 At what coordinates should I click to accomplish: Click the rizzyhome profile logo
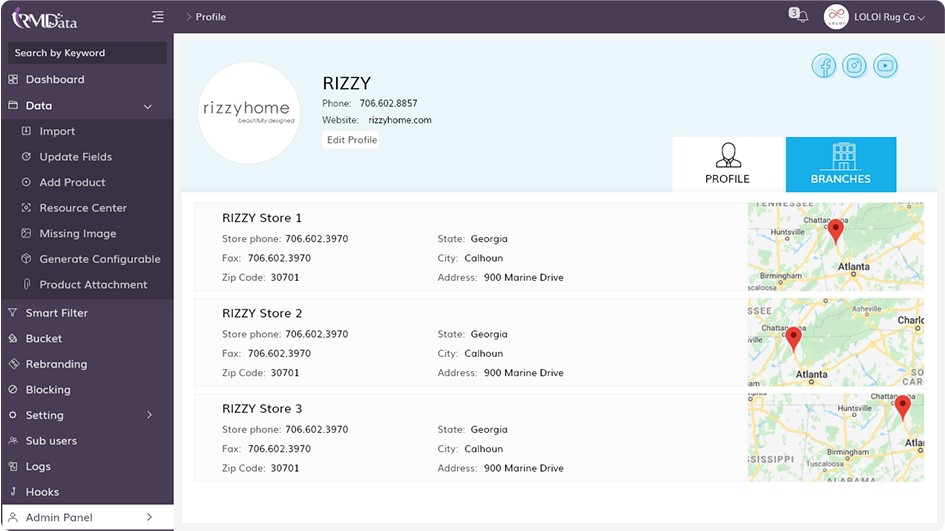click(249, 112)
